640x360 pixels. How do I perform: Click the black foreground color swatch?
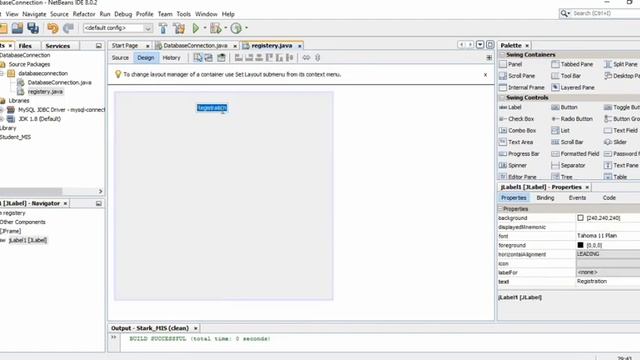pos(580,245)
